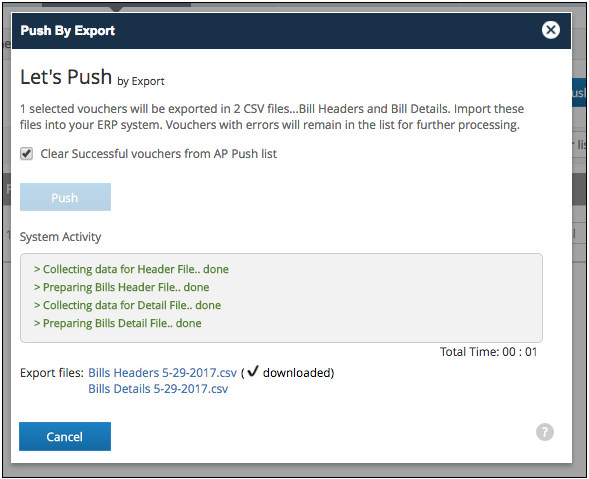Select the Preparing Bills Header File line
This screenshot has height=479, width=589.
121,287
